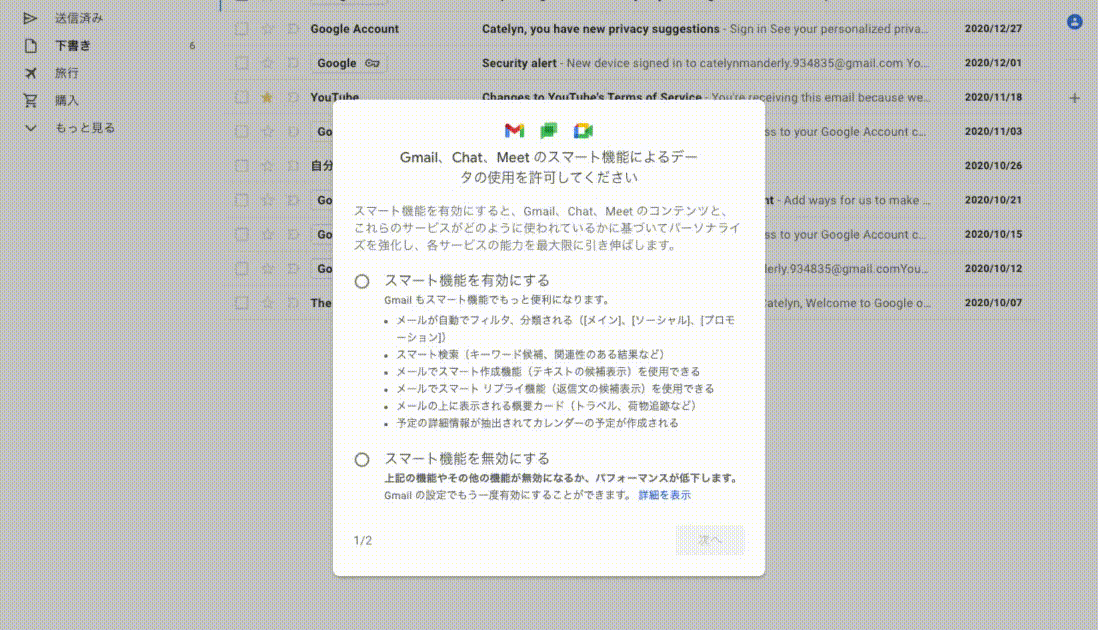Open the 下書き drafts folder
This screenshot has height=630, width=1098.
pyautogui.click(x=73, y=46)
